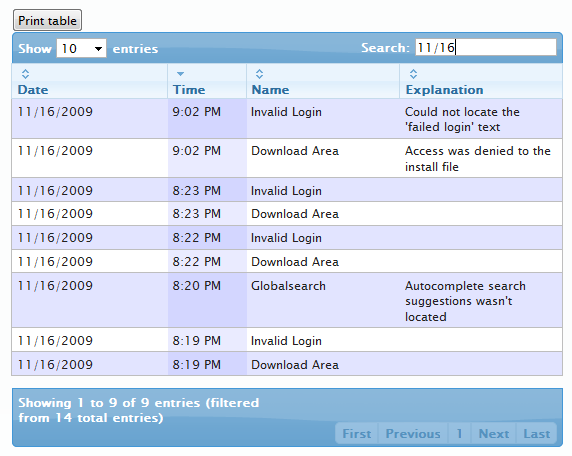Viewport: 572px width, 456px height.
Task: Go to Next page
Action: [494, 433]
